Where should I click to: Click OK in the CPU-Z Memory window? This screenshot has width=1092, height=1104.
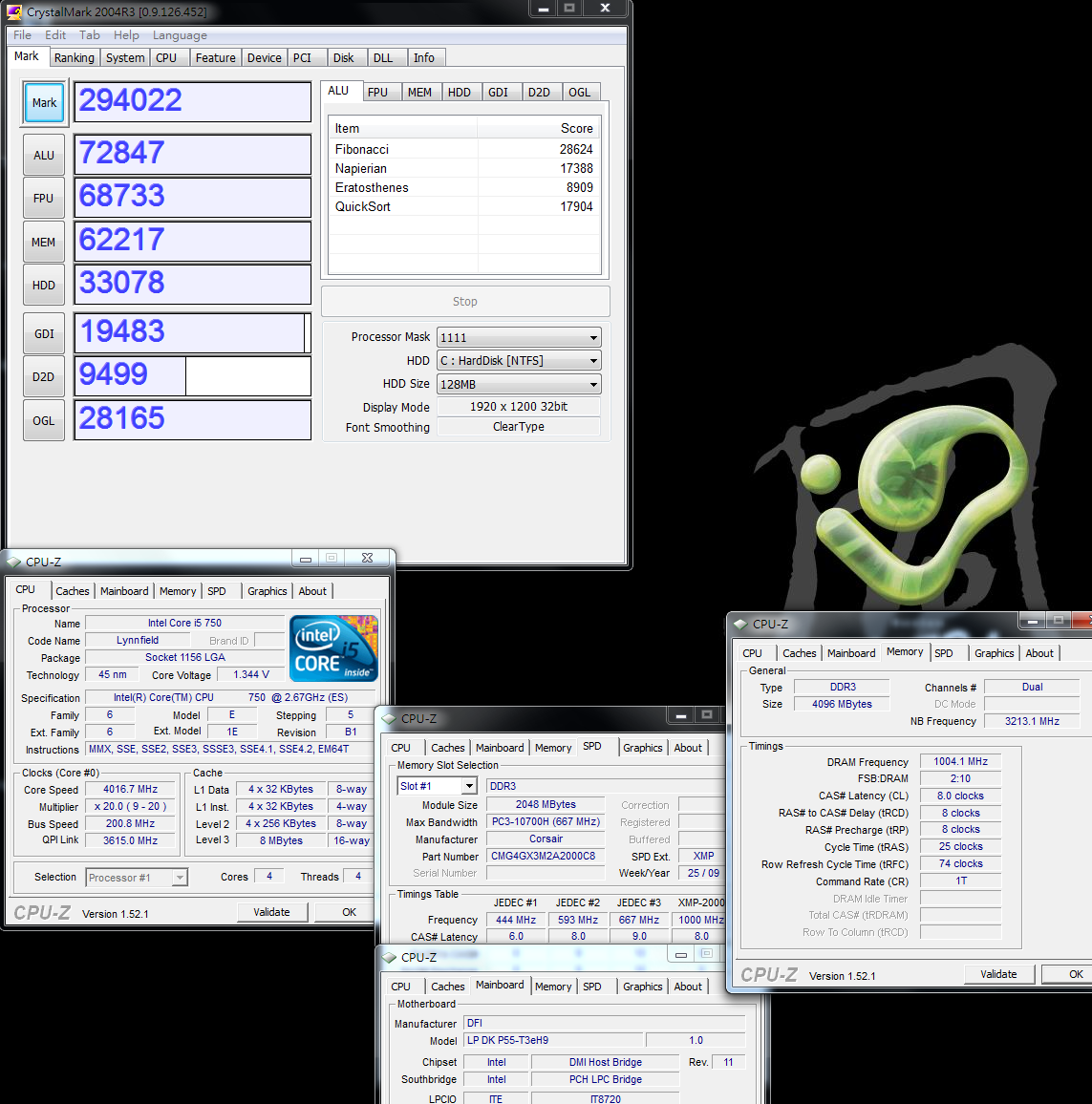click(1076, 974)
